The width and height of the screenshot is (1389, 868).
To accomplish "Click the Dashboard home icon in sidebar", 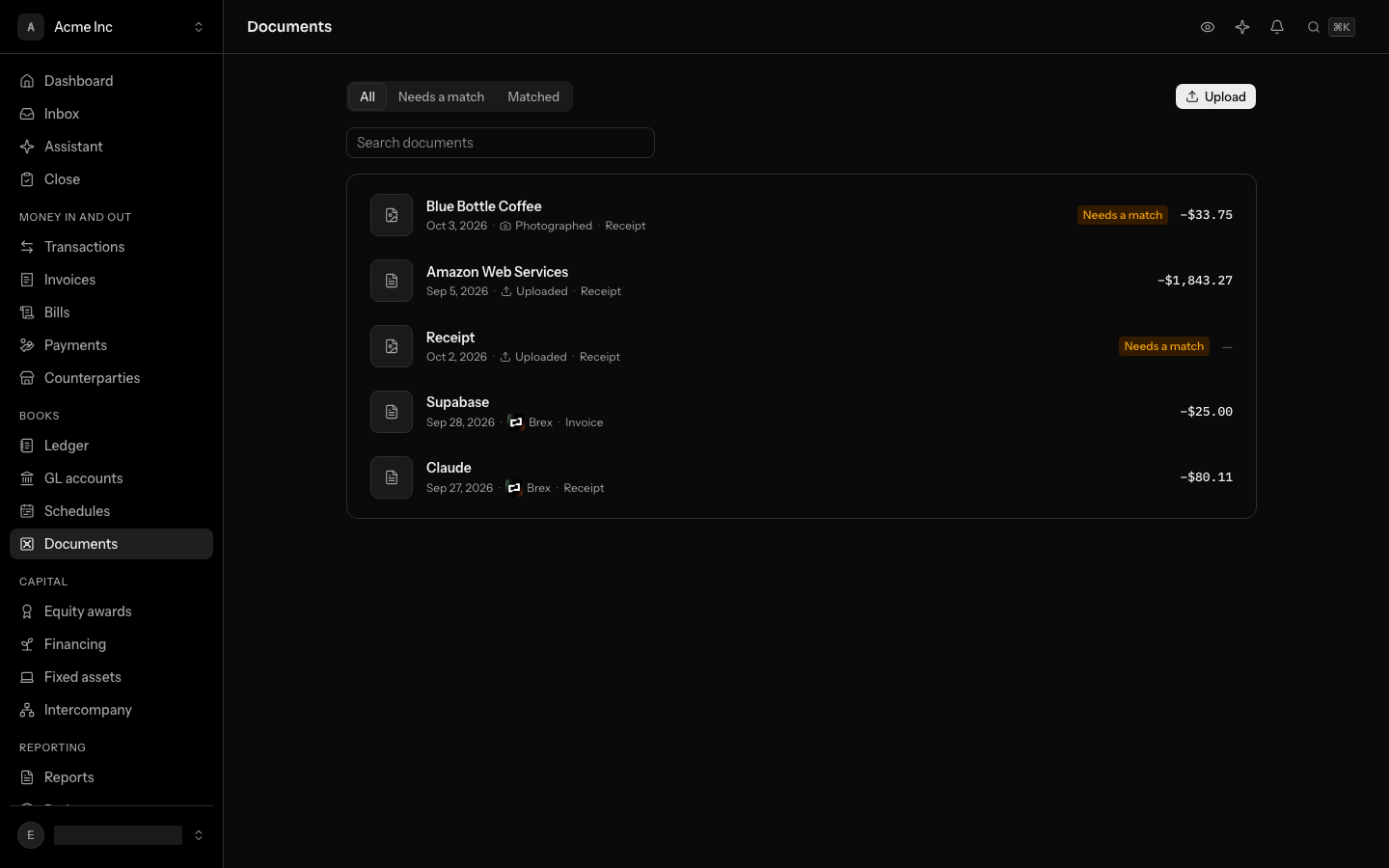I will click(x=27, y=81).
